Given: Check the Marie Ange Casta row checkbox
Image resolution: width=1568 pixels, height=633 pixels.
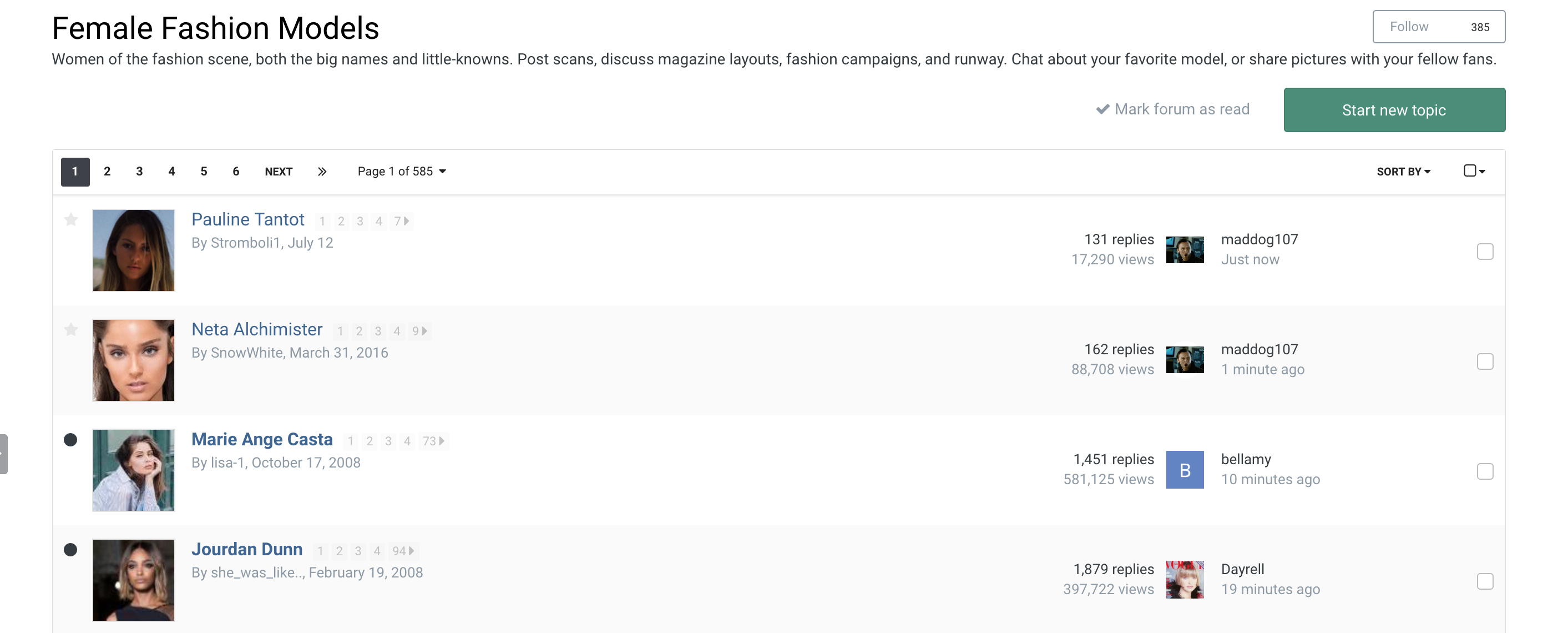Looking at the screenshot, I should pos(1485,471).
